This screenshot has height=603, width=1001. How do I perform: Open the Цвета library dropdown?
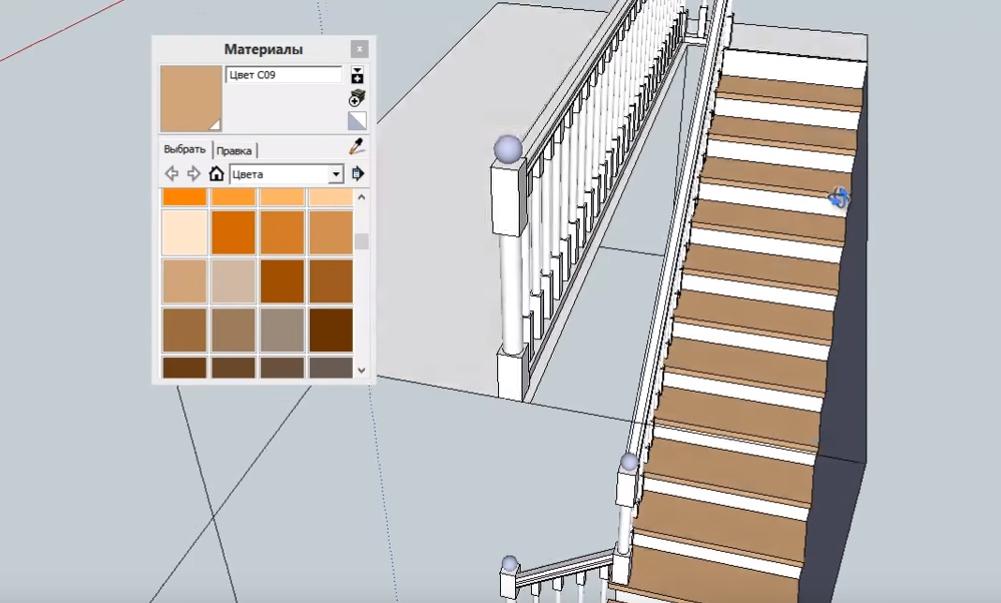click(x=335, y=174)
